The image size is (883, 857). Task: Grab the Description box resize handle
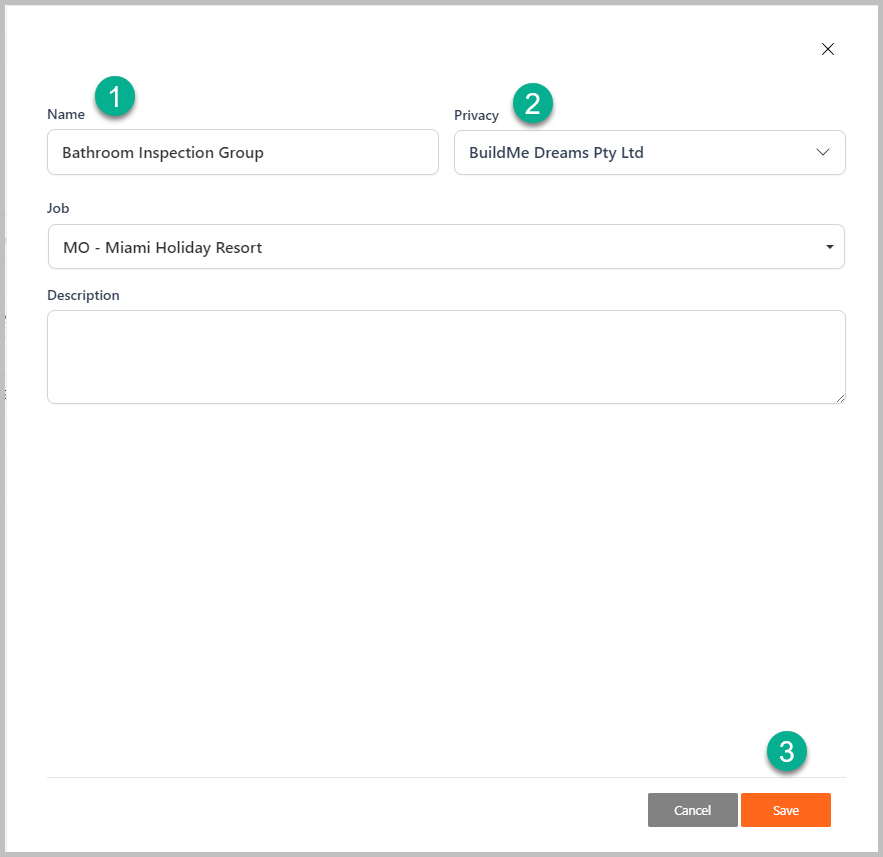pyautogui.click(x=840, y=398)
